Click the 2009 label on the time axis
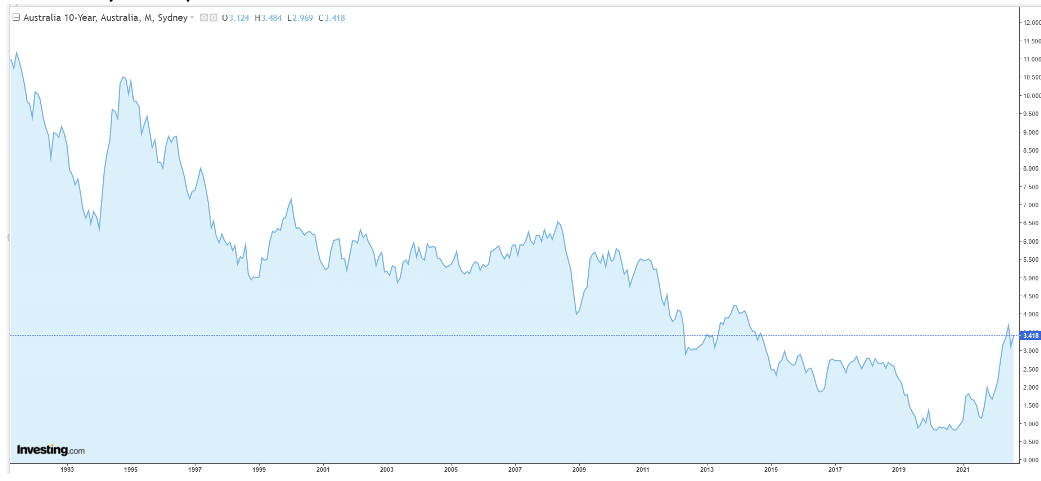 579,468
